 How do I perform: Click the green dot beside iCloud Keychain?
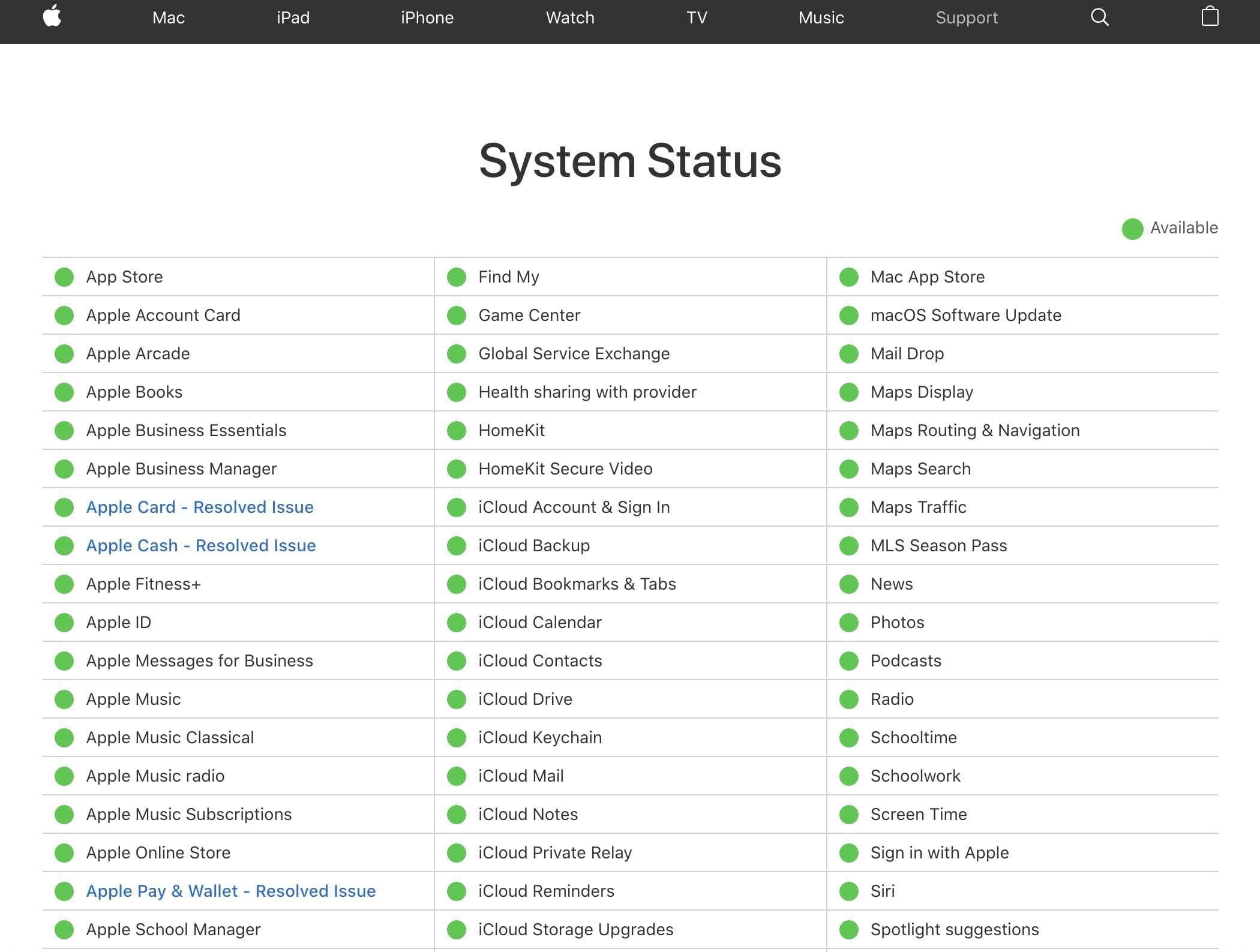pyautogui.click(x=457, y=738)
